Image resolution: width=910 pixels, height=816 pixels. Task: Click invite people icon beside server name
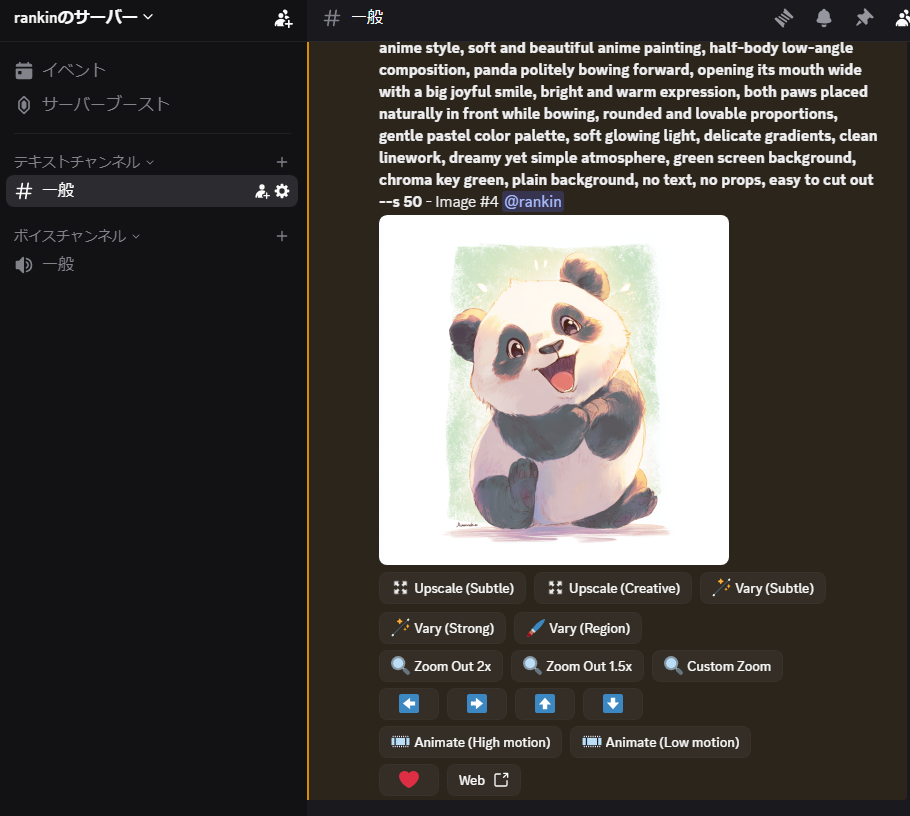click(283, 18)
